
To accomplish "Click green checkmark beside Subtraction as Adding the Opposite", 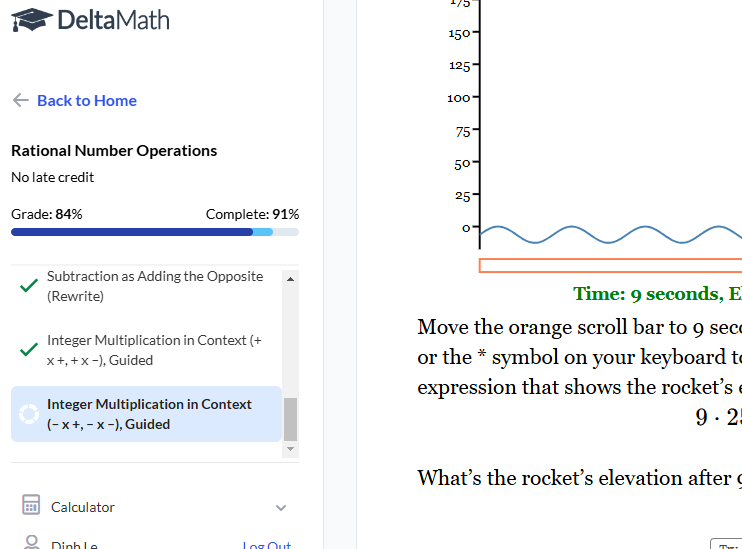I will click(29, 286).
